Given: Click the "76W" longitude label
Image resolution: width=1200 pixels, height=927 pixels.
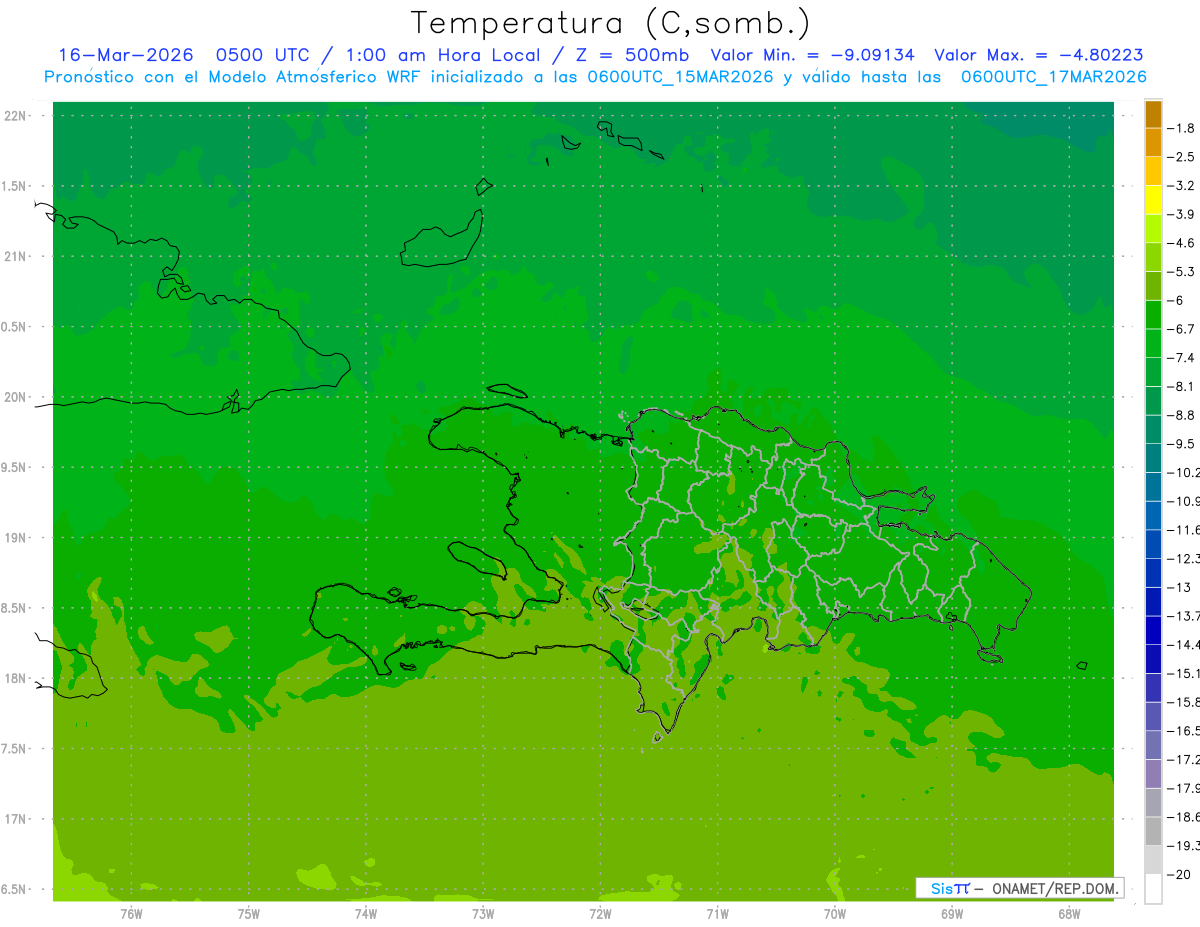Looking at the screenshot, I should (x=131, y=913).
